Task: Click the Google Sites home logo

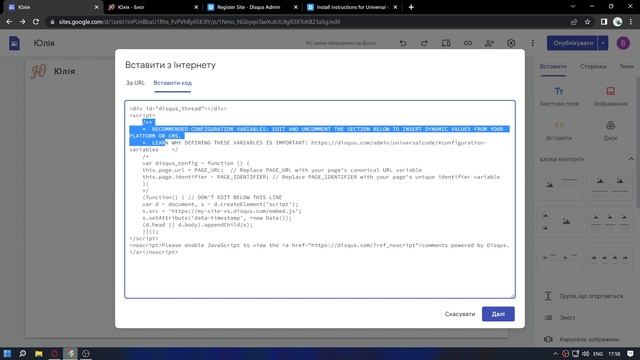Action: 14,43
